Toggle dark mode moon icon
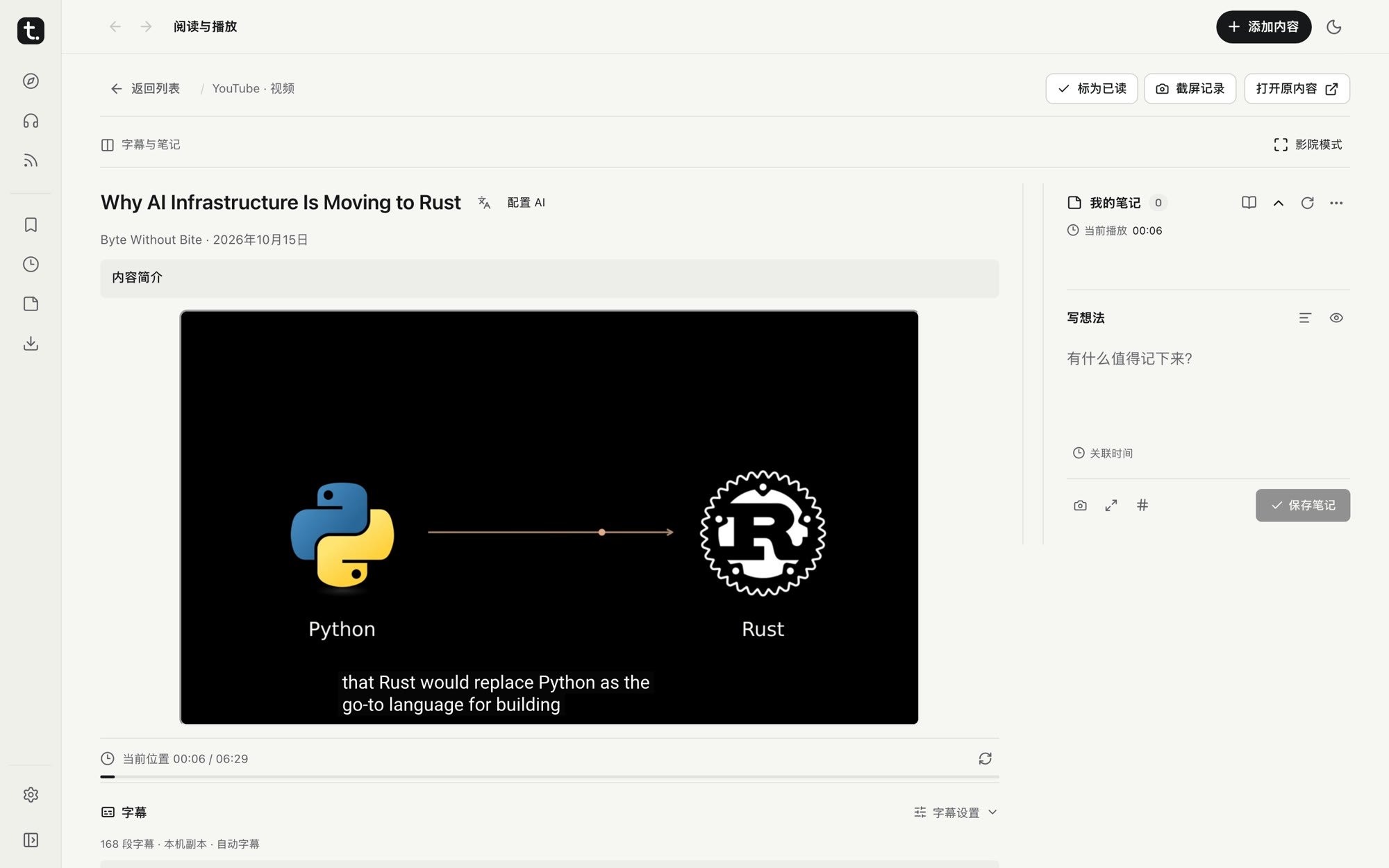The image size is (1389, 868). (x=1333, y=27)
